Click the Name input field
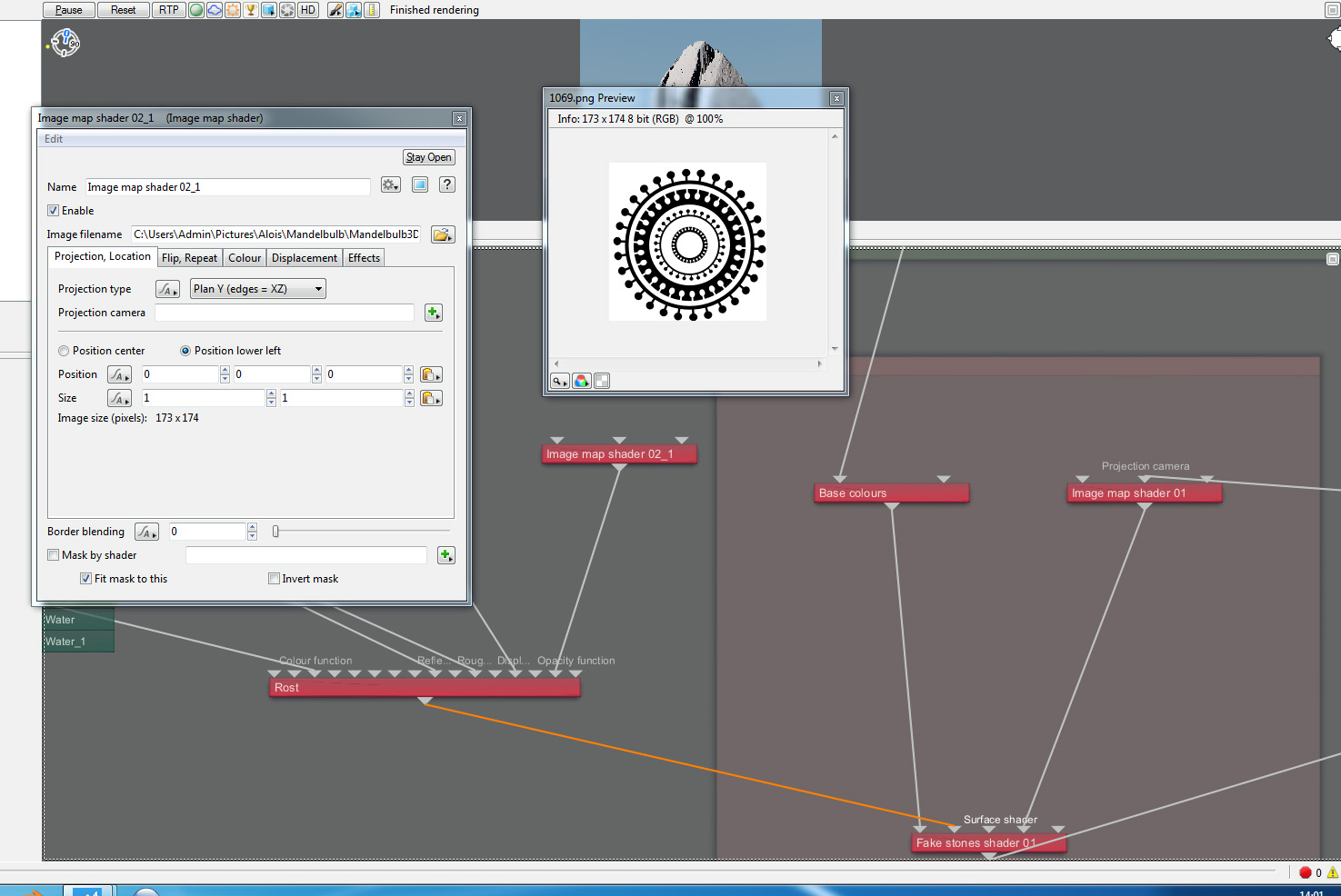1341x896 pixels. click(227, 187)
